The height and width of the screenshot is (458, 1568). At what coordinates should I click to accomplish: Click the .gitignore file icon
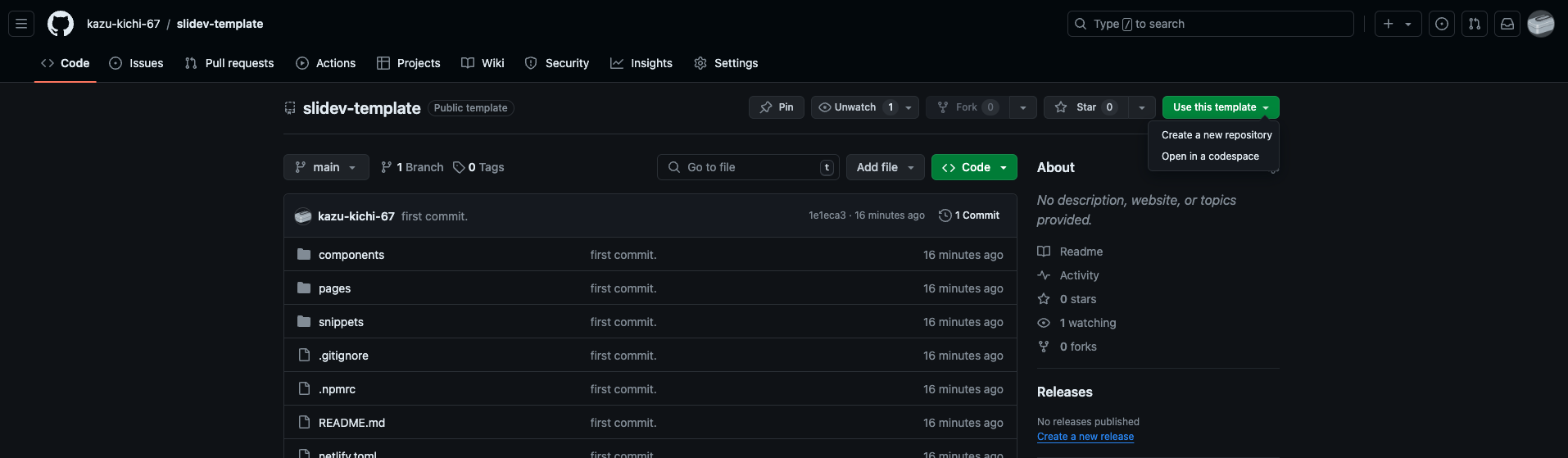tap(304, 355)
